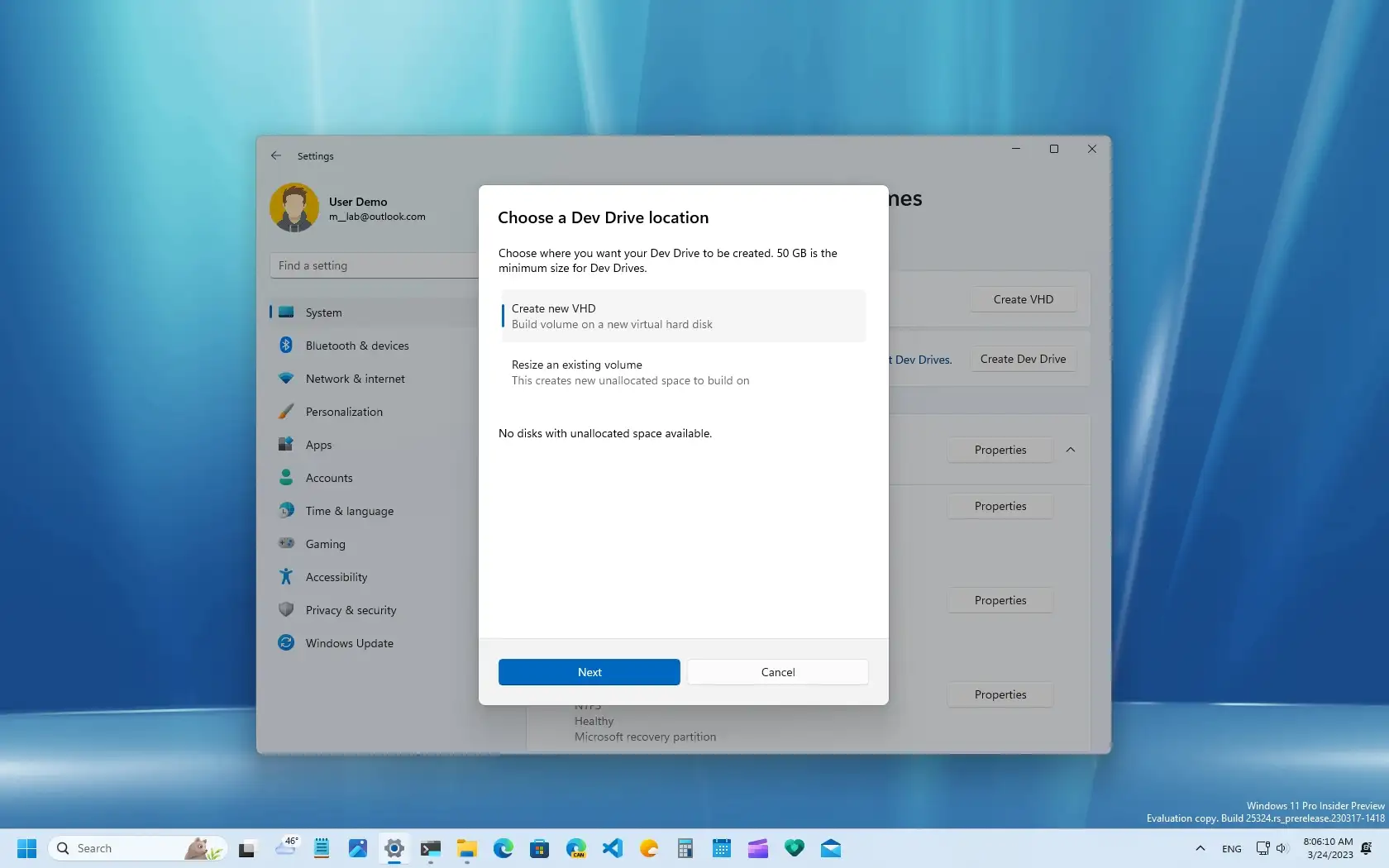Open Calculator from the taskbar
The width and height of the screenshot is (1389, 868).
685,848
